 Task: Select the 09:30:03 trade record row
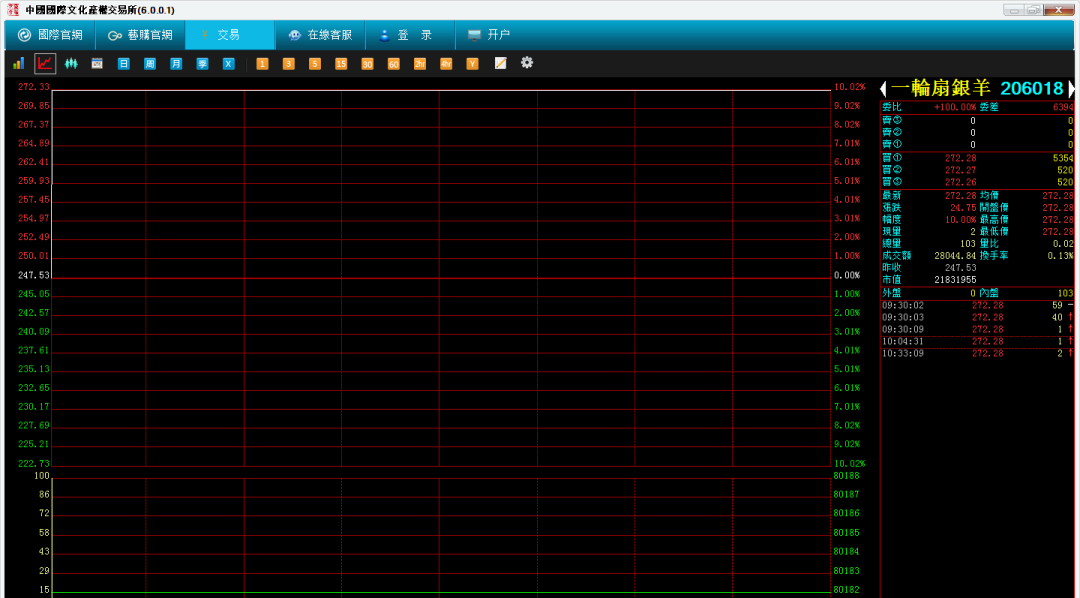click(x=977, y=317)
